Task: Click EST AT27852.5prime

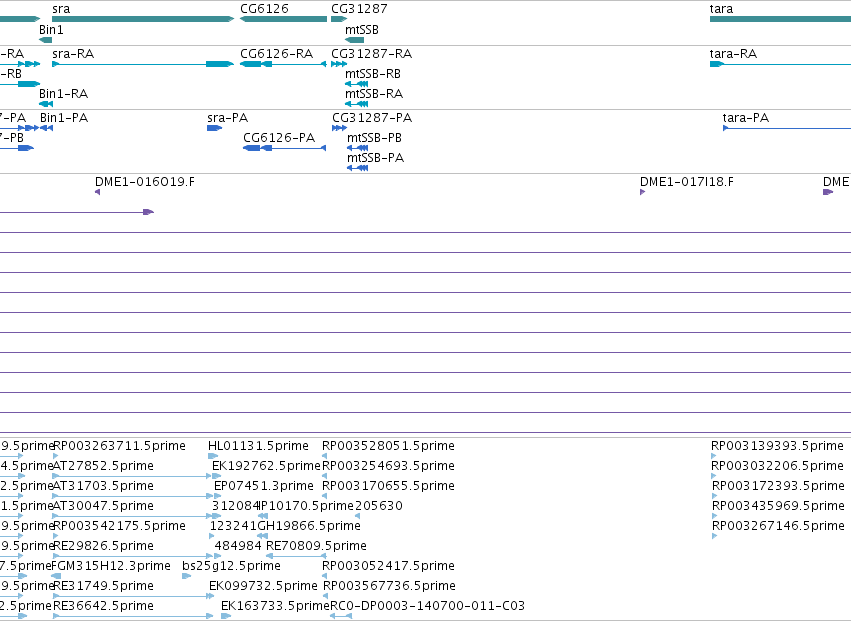Action: (x=103, y=466)
